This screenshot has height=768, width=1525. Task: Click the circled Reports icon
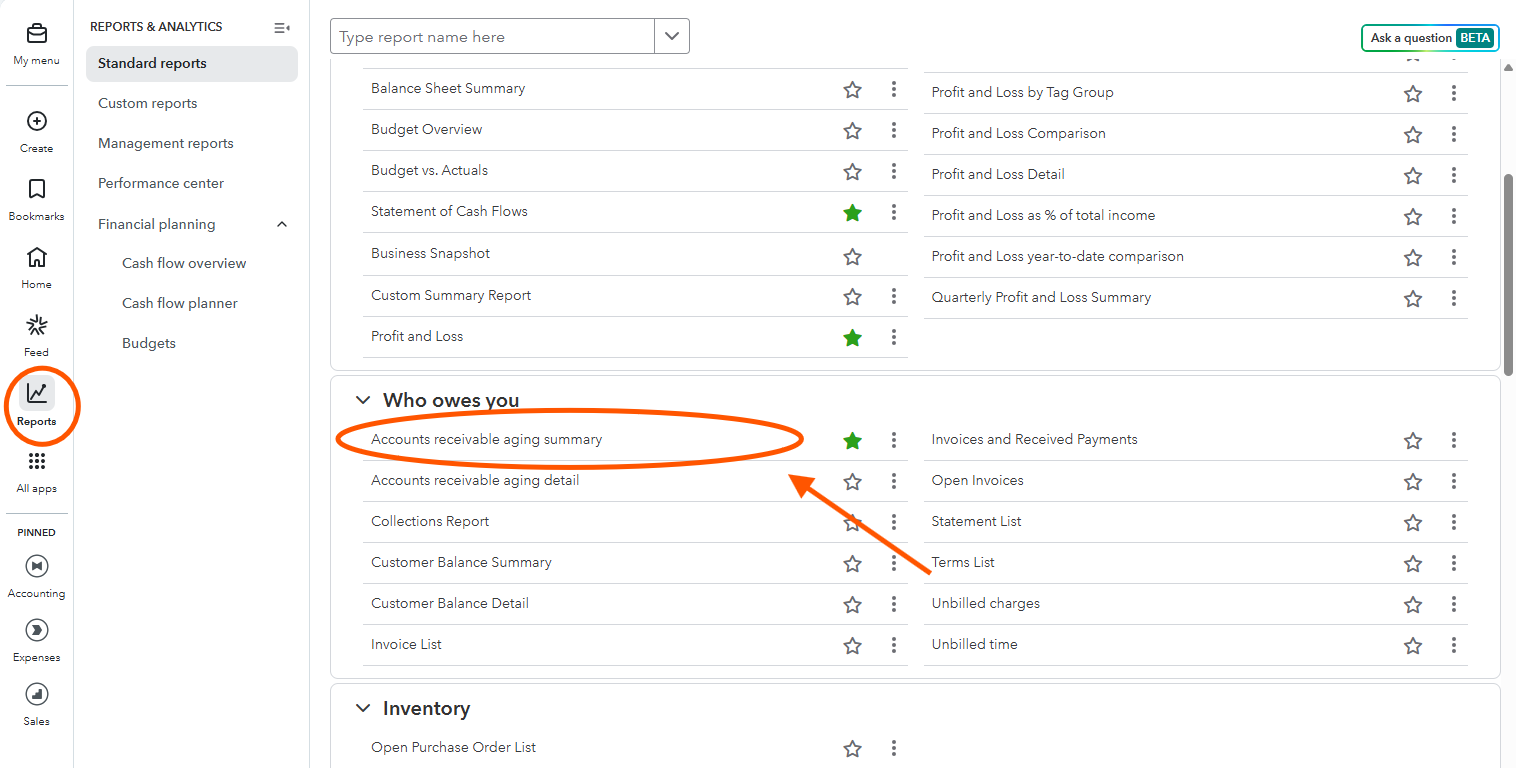(36, 395)
